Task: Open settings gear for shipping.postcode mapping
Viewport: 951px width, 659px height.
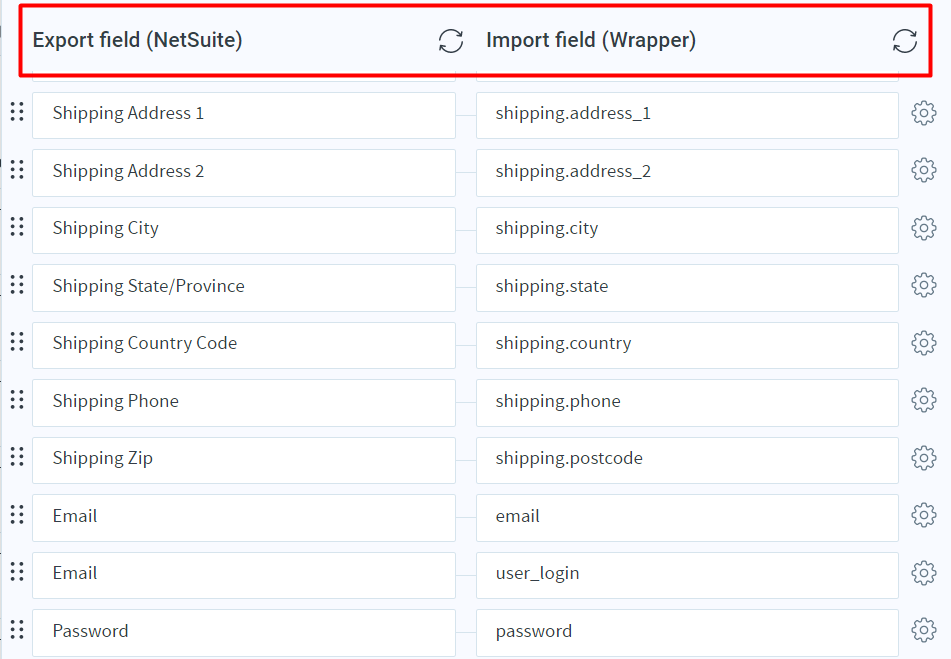Action: [x=924, y=458]
